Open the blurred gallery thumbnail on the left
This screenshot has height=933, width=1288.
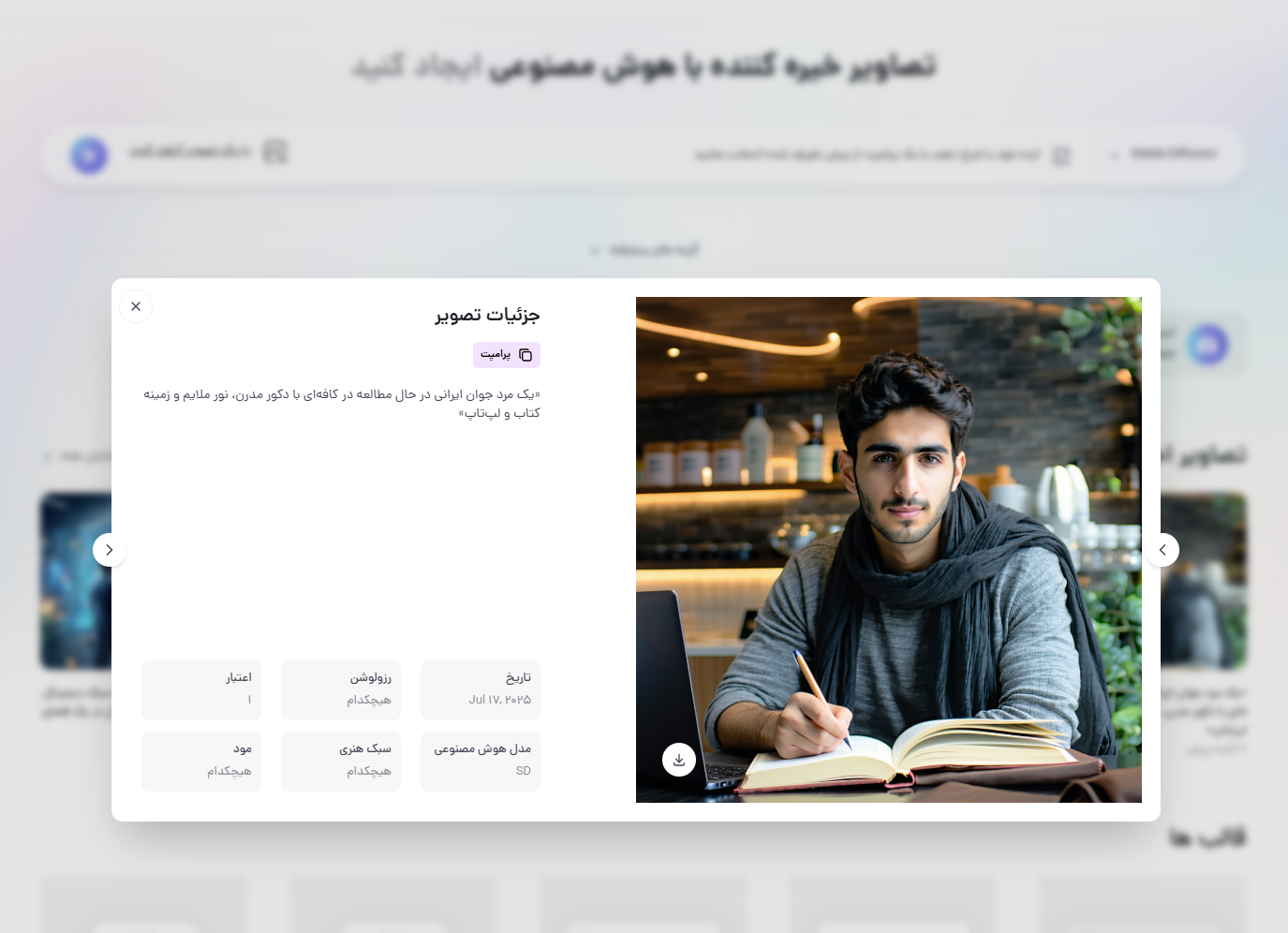76,581
